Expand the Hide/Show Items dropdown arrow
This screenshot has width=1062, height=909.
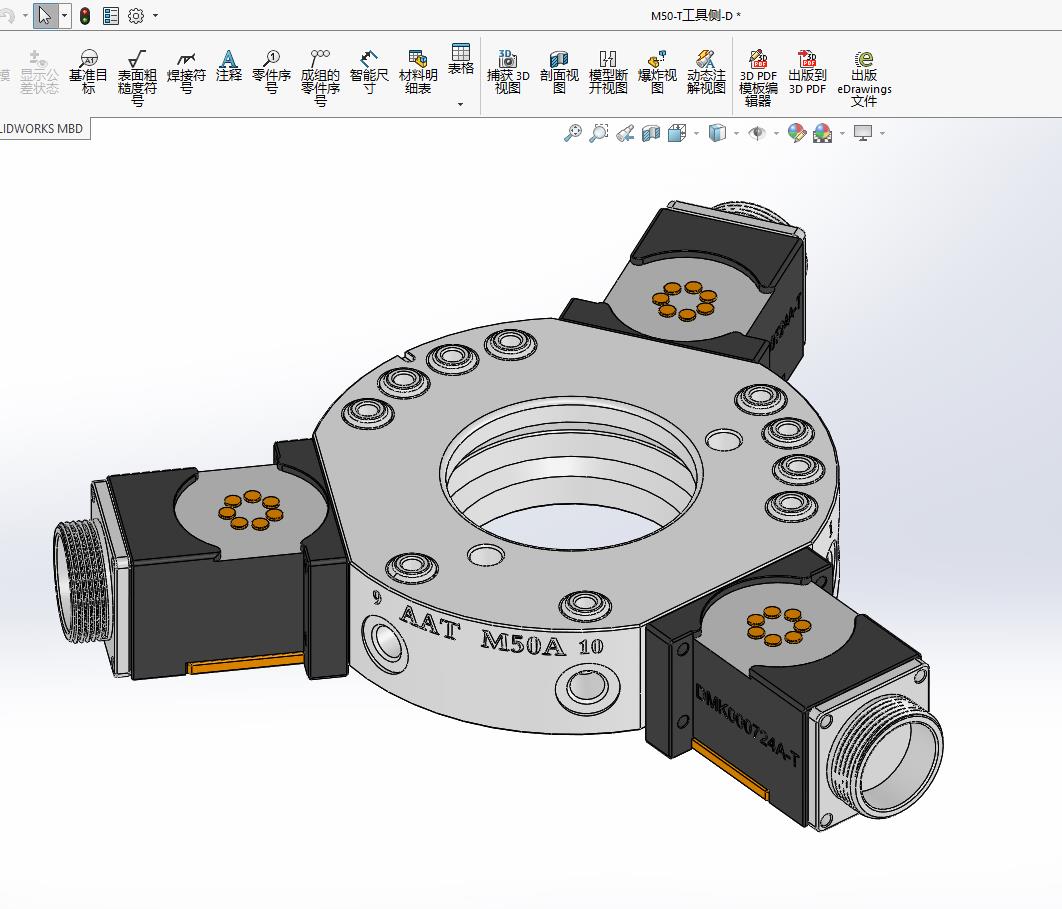[776, 133]
